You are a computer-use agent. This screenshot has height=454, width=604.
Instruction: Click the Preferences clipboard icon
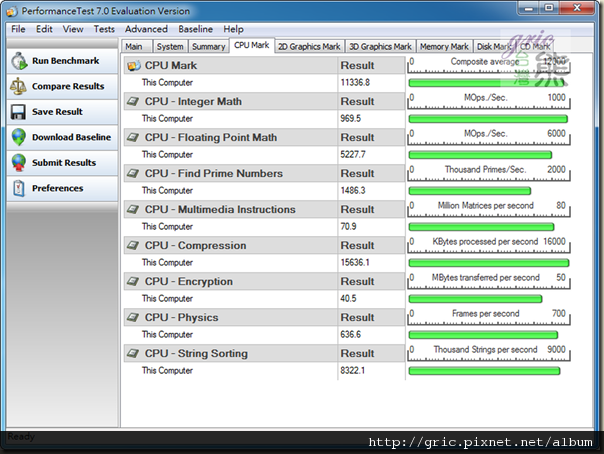click(18, 188)
